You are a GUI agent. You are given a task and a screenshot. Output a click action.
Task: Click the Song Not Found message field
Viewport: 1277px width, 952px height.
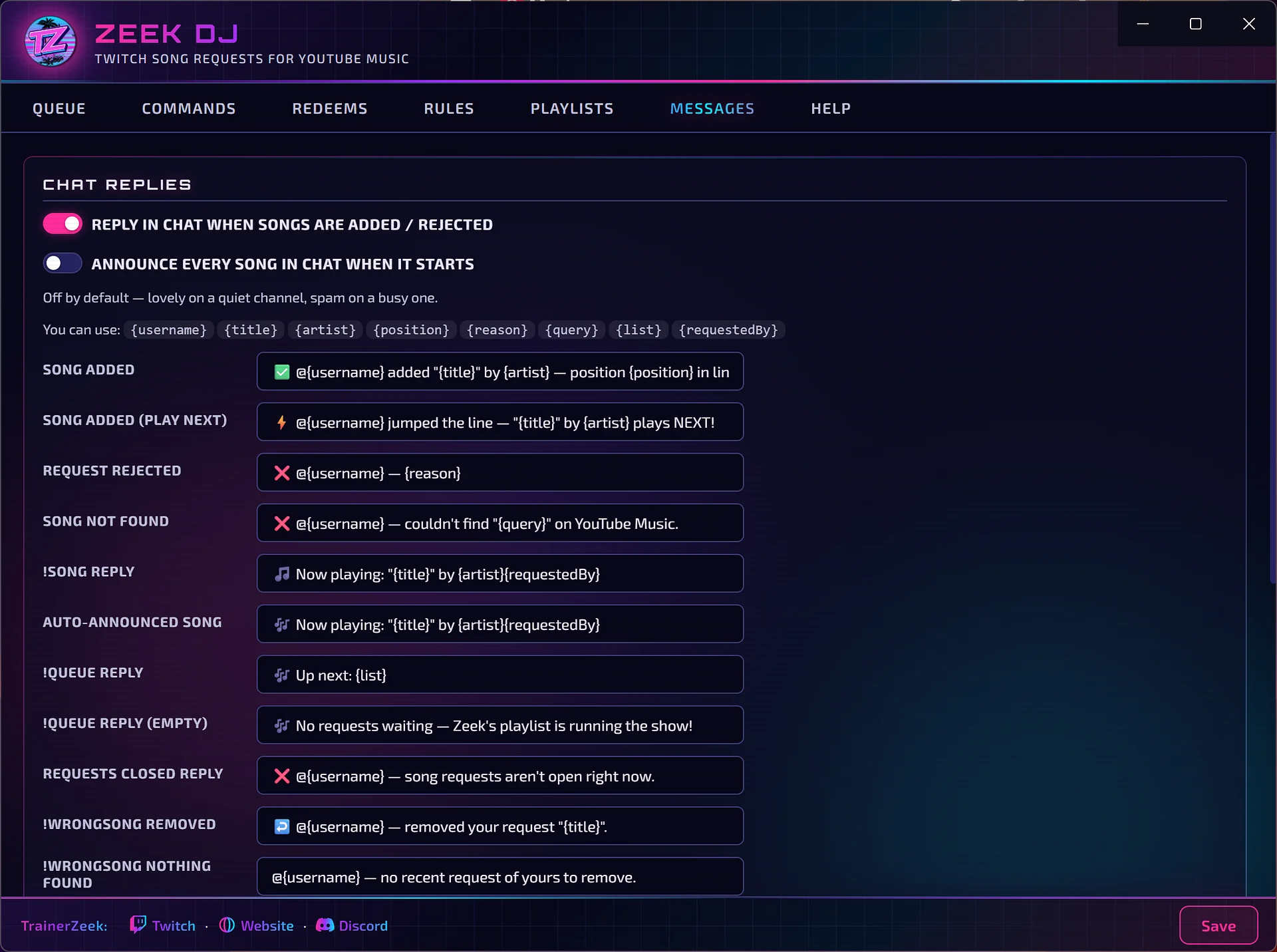(x=500, y=523)
